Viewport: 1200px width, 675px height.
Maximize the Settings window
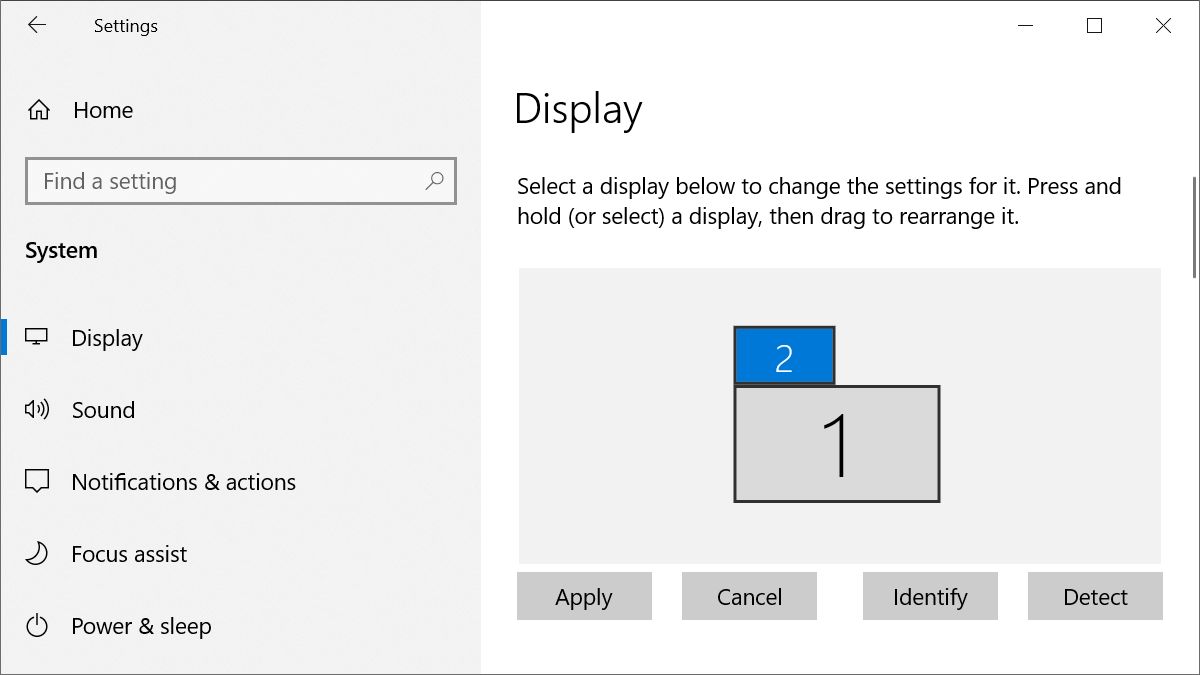click(x=1094, y=26)
